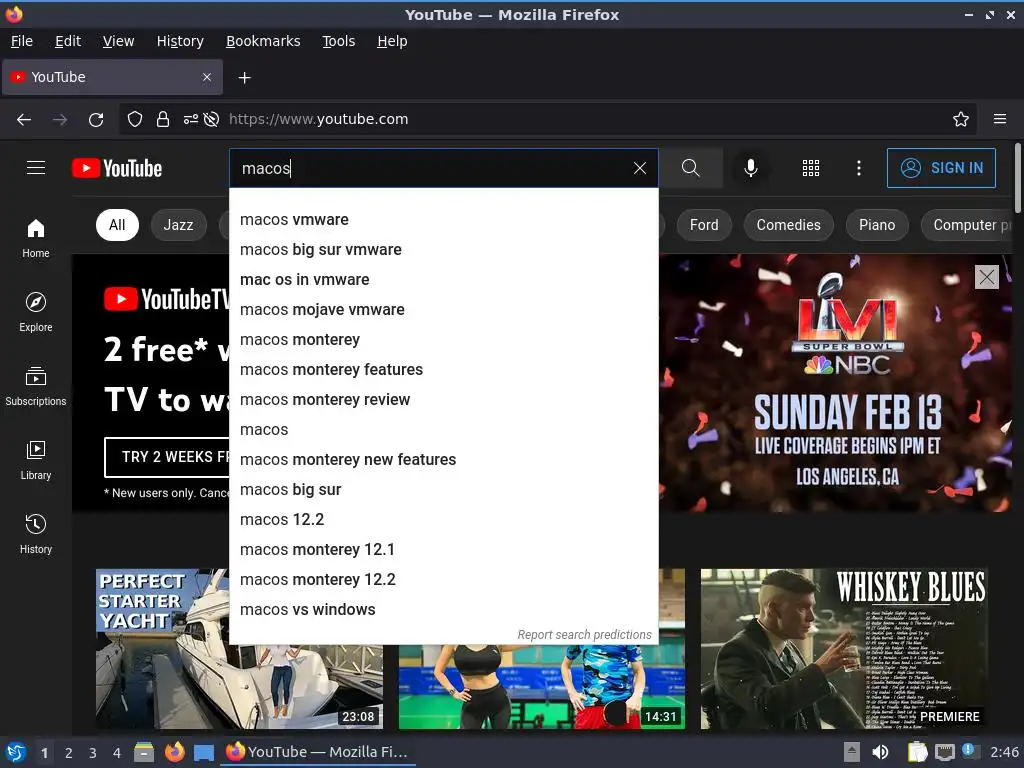Launch Firefox from the taskbar launcher
Screen dimensions: 1024x768
(x=174, y=752)
